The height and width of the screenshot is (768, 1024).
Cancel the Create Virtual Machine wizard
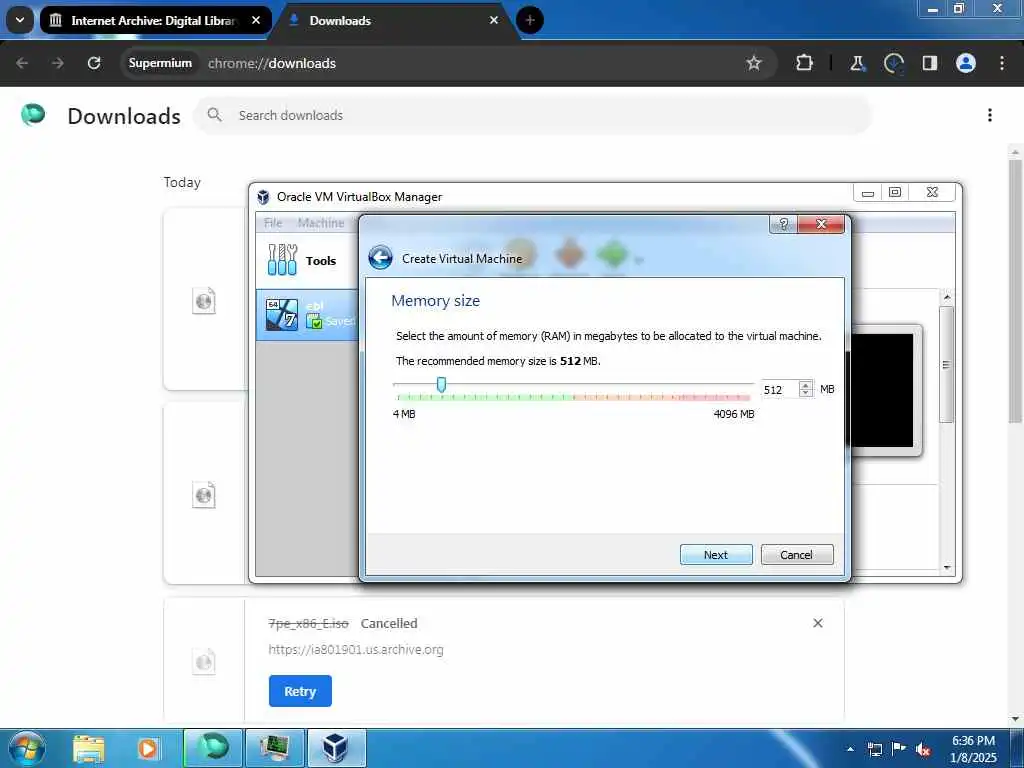797,554
